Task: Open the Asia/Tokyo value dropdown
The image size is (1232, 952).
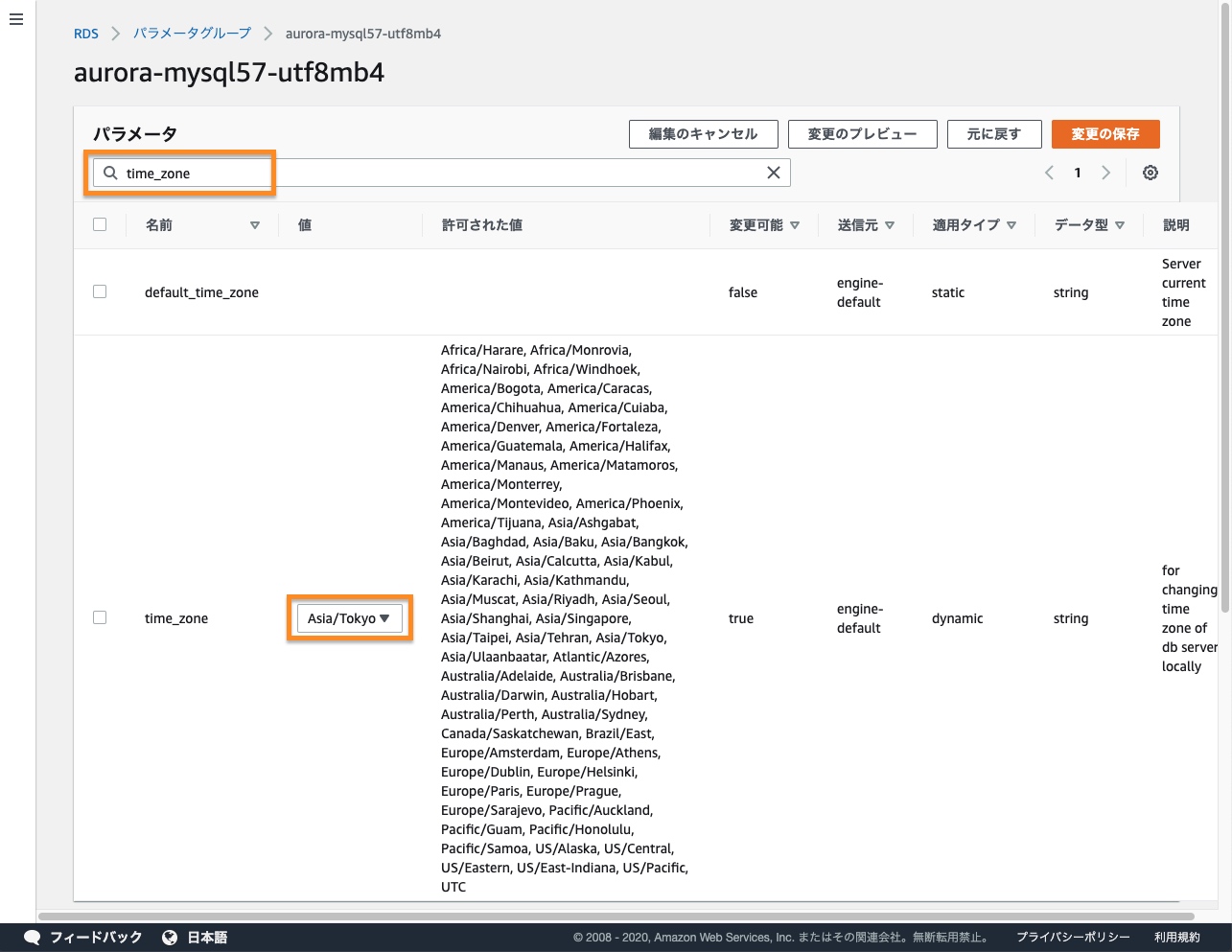Action: click(x=349, y=618)
